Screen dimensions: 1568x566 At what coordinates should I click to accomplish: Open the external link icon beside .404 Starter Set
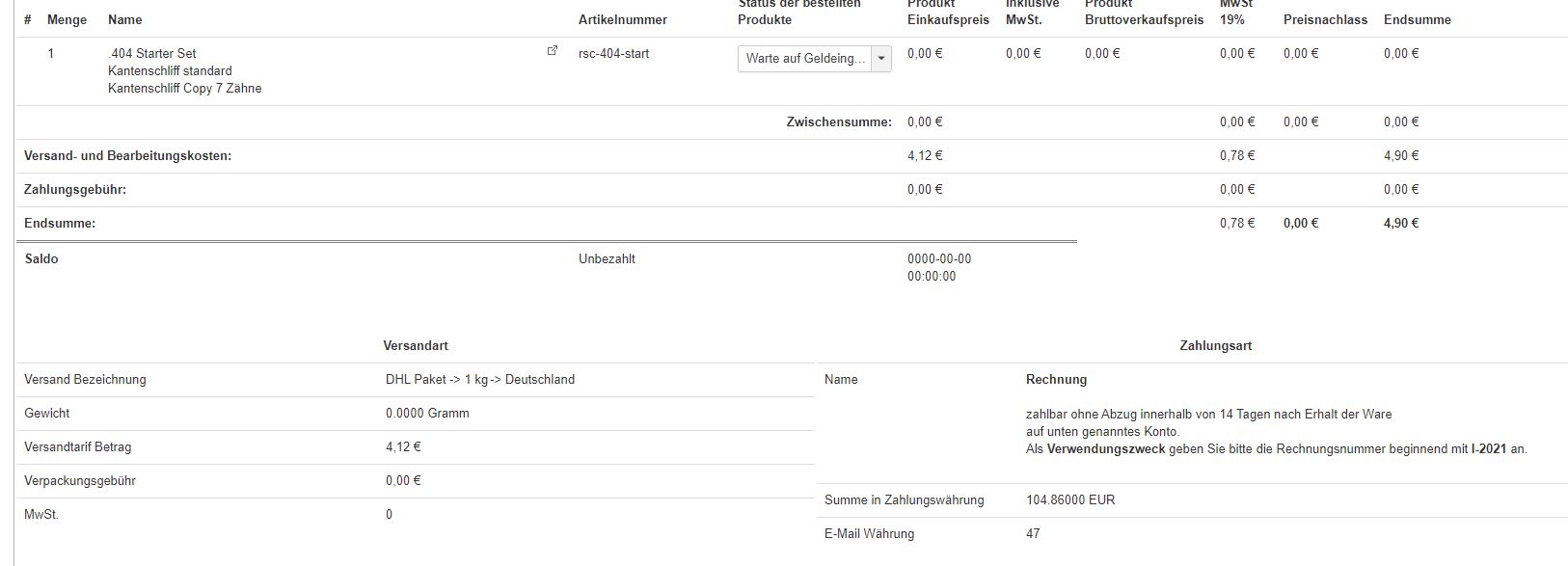[553, 51]
